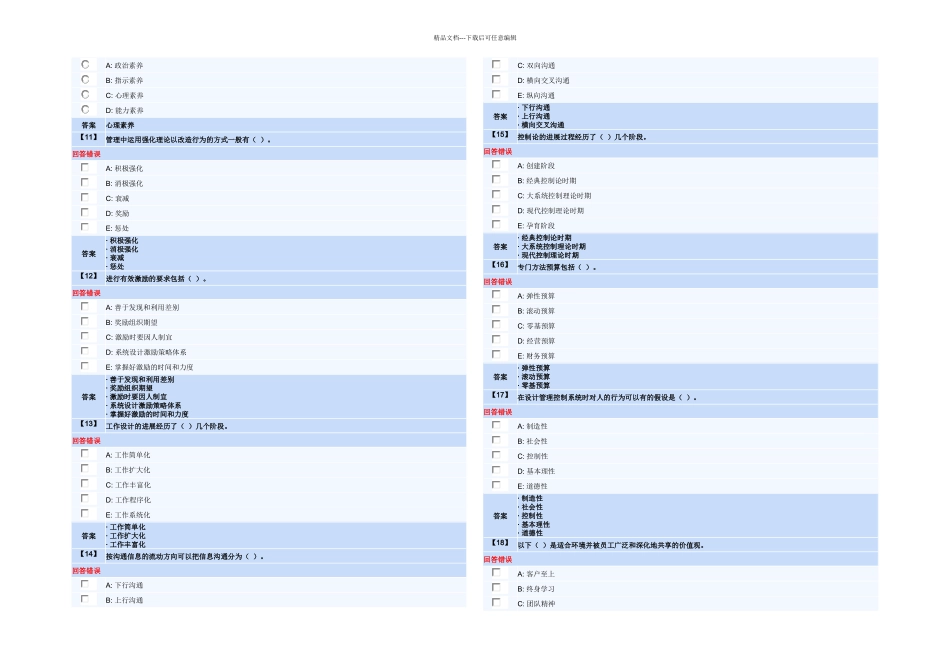Tick the C: 衰减 checkbox
Image resolution: width=950 pixels, height=672 pixels.
pos(85,198)
